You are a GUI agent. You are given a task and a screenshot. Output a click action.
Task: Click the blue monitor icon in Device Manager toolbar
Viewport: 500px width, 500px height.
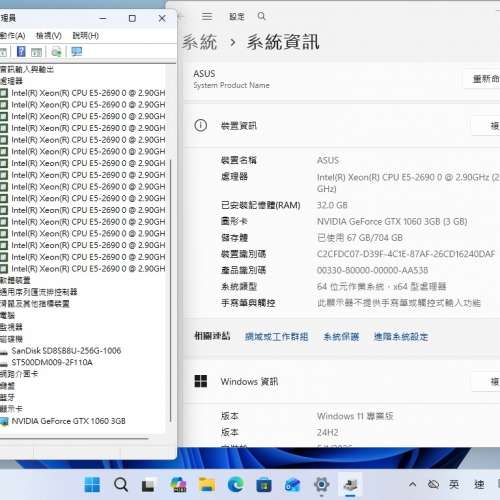(77, 52)
